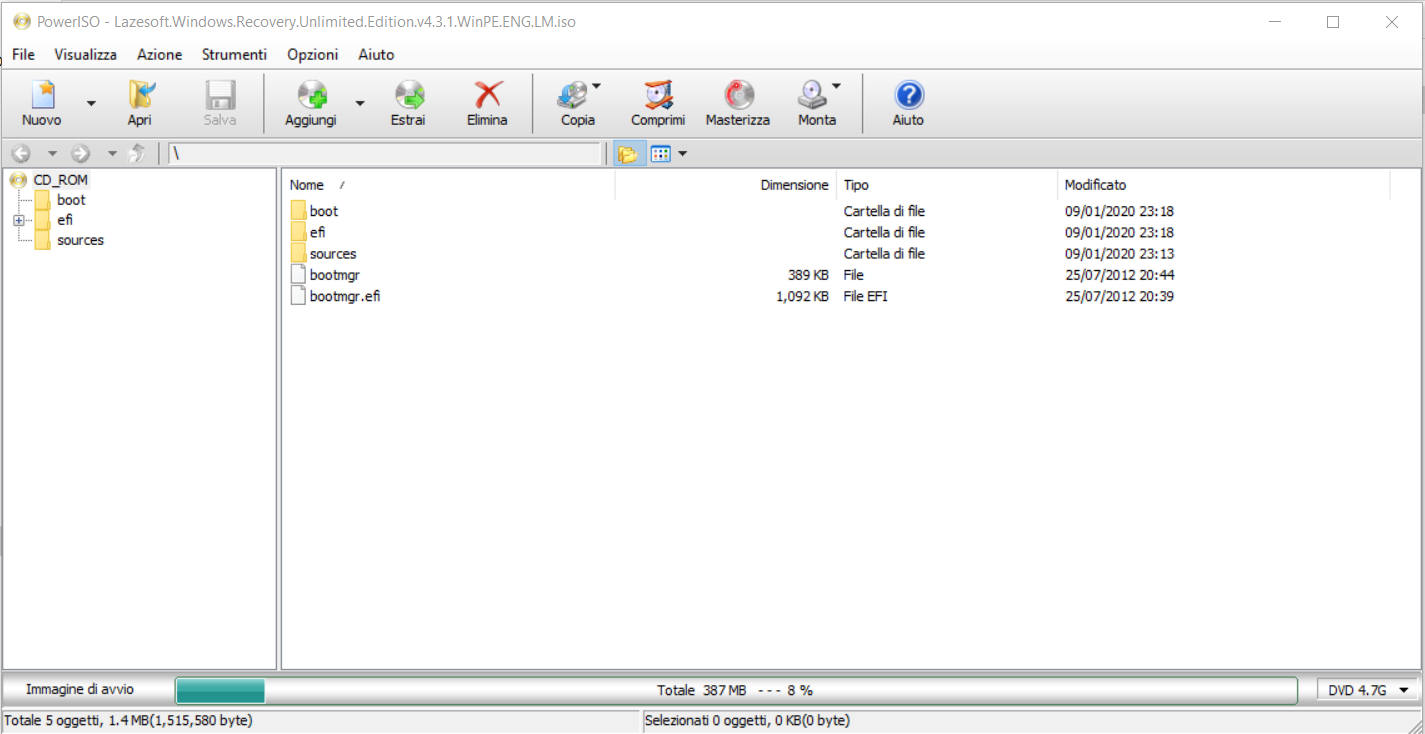Open the dropdown arrow beside Monta

pos(836,86)
